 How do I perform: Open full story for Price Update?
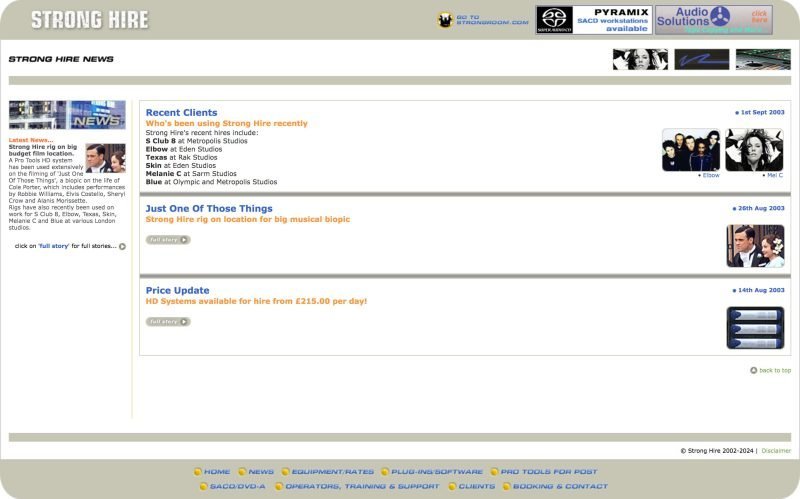click(x=168, y=322)
